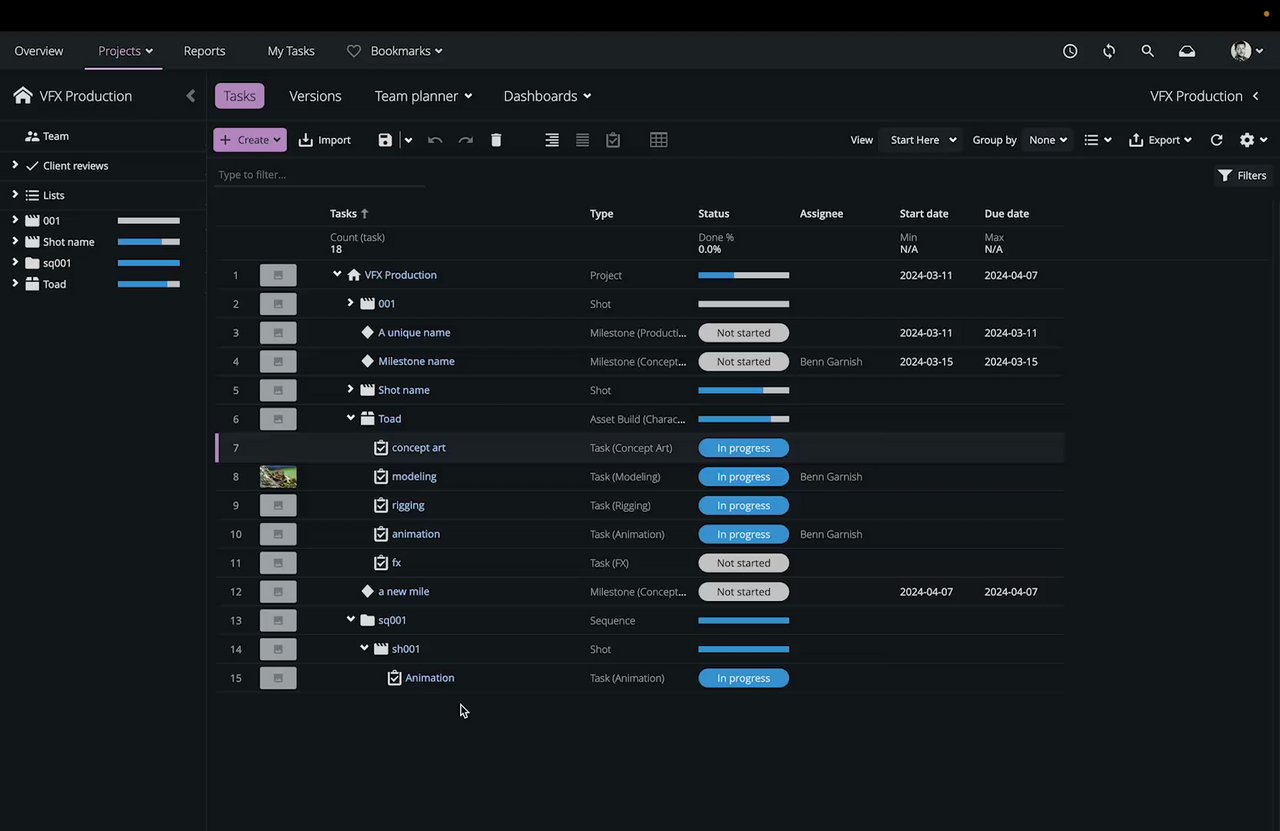Expand Client reviews in the sidebar
The image size is (1280, 831).
tap(15, 165)
